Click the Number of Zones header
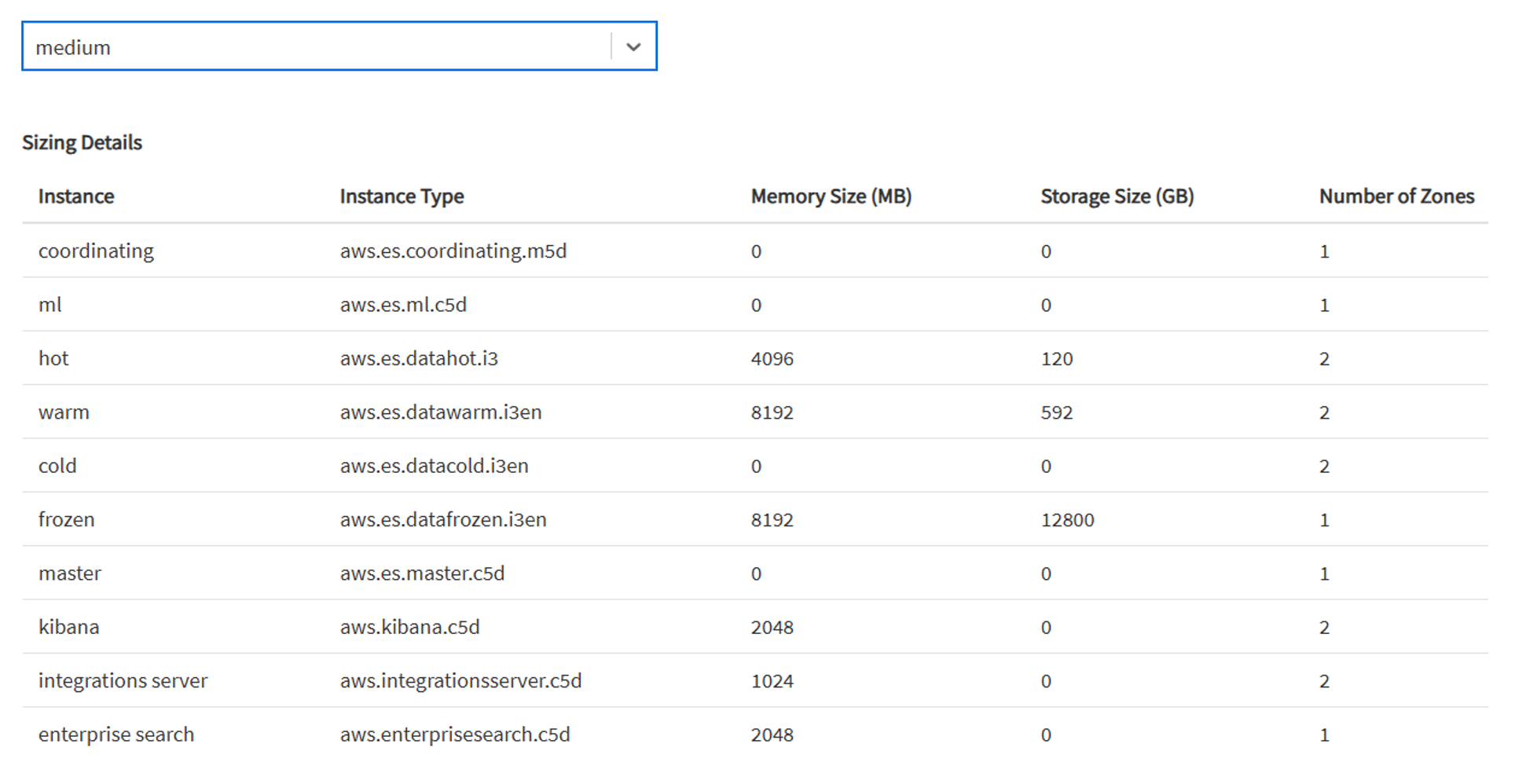 pyautogui.click(x=1396, y=196)
